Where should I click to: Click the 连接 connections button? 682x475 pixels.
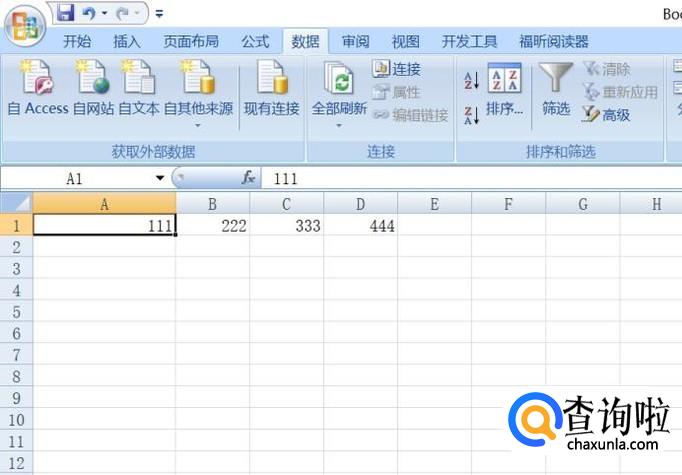(x=397, y=69)
